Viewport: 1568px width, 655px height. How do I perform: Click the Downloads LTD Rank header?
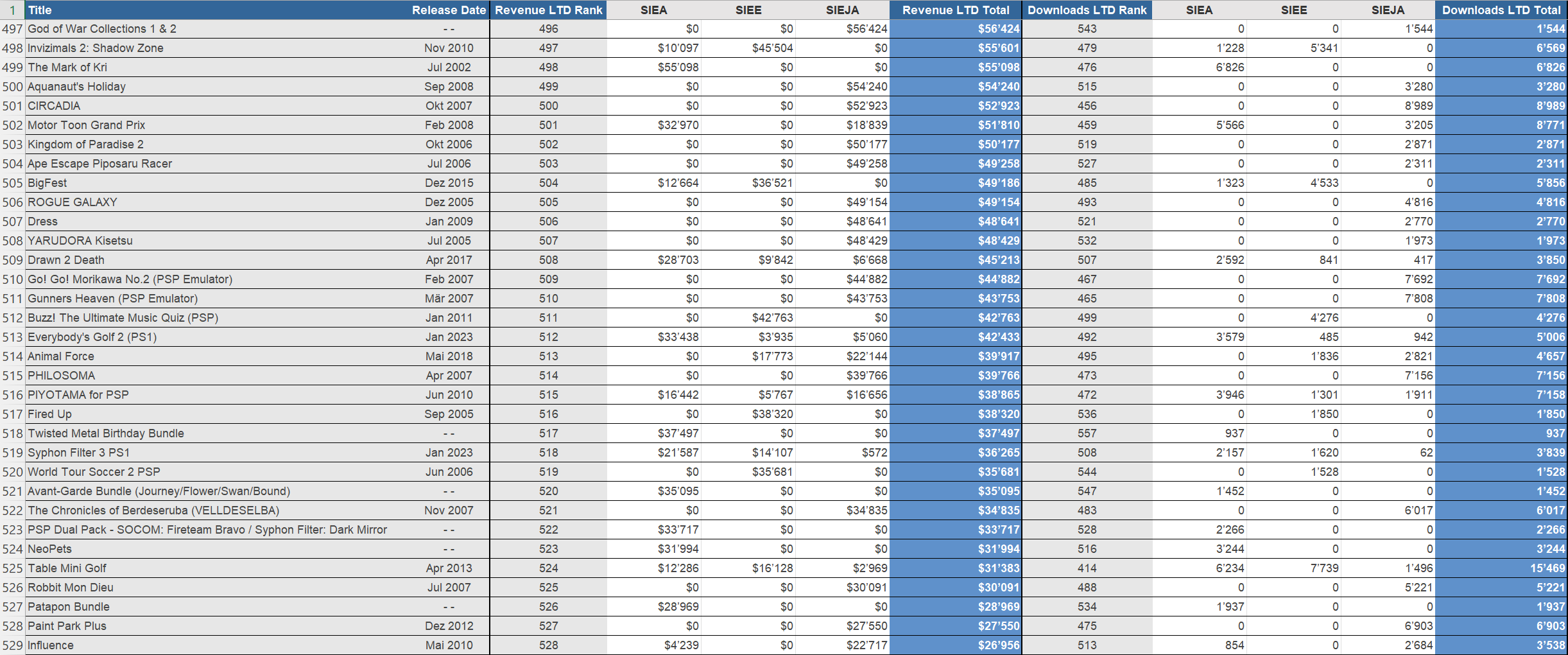point(1087,10)
